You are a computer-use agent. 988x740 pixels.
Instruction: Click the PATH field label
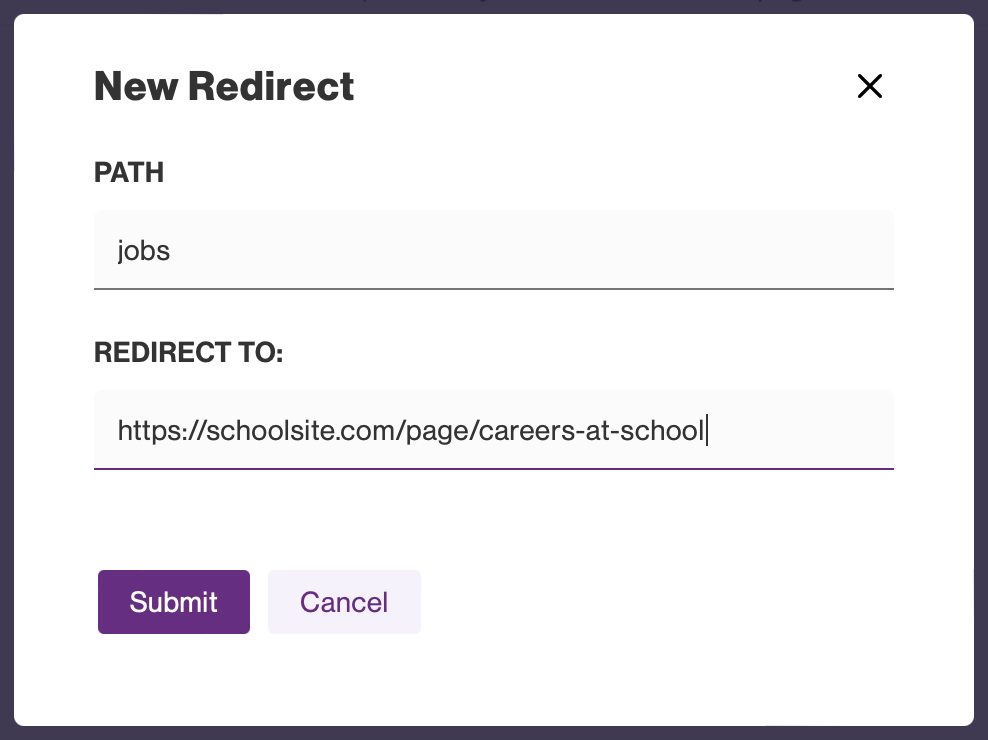129,173
